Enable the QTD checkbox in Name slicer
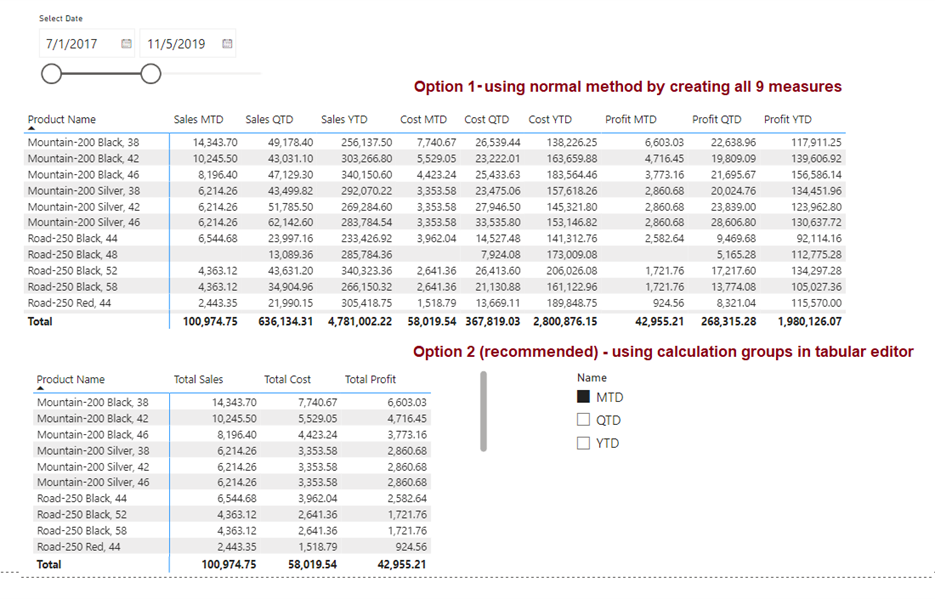Image resolution: width=935 pixels, height=599 pixels. click(x=584, y=420)
